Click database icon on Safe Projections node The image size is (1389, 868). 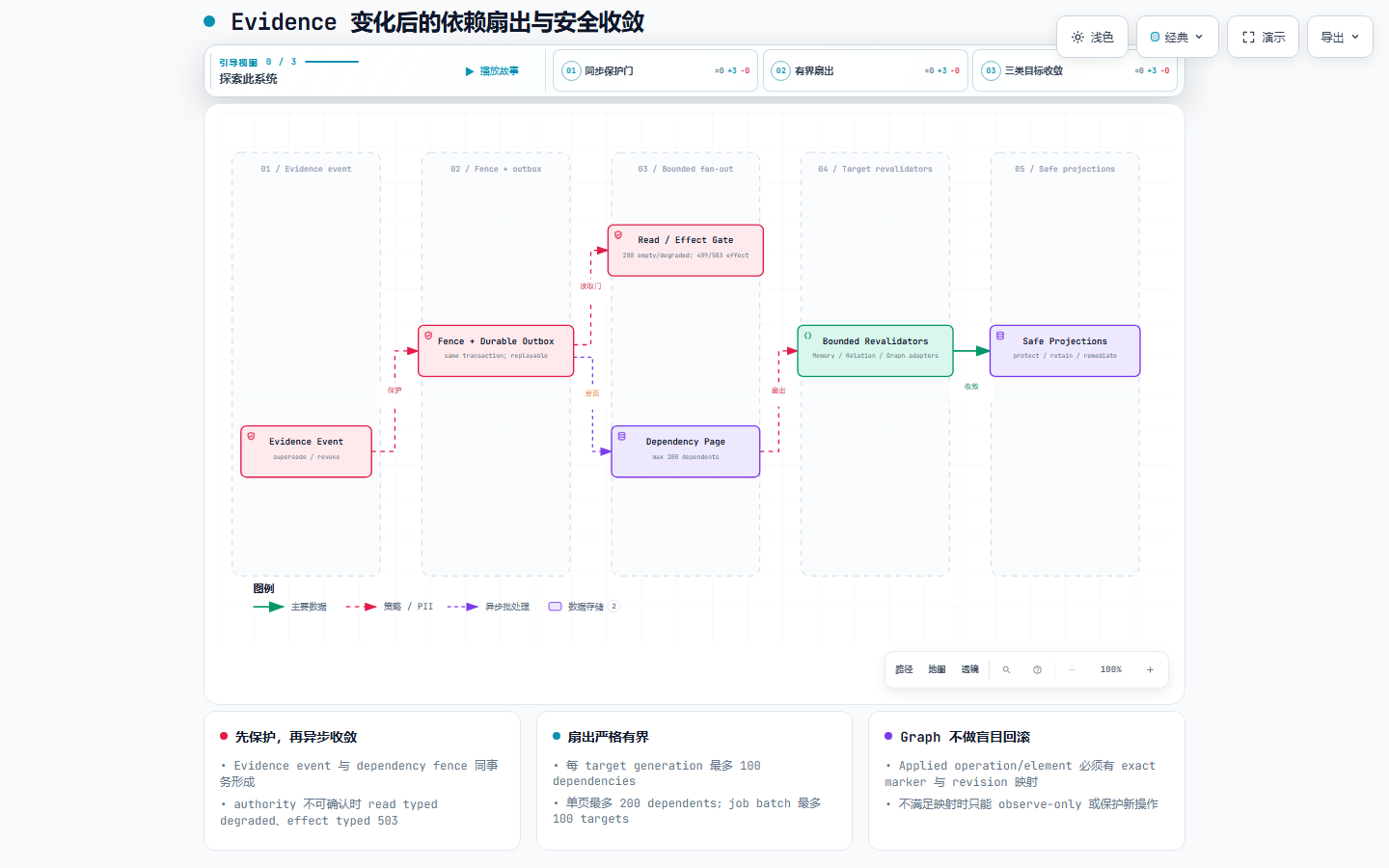[1000, 337]
